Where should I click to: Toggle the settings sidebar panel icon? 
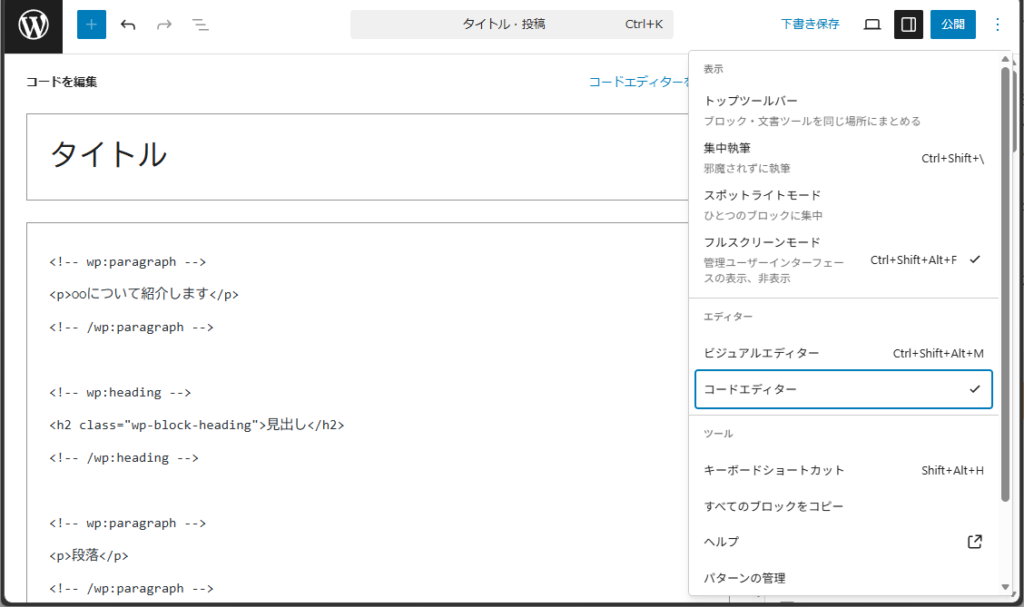[x=908, y=24]
